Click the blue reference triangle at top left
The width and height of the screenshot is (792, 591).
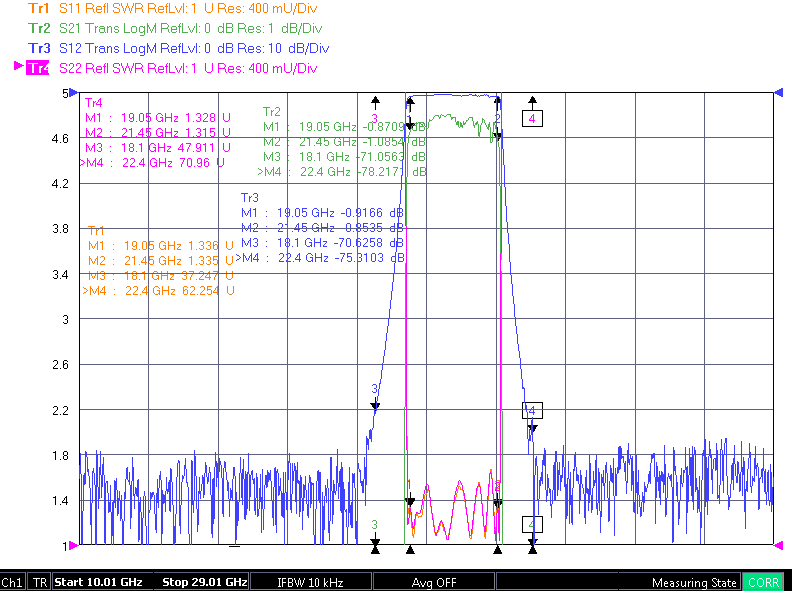click(74, 92)
